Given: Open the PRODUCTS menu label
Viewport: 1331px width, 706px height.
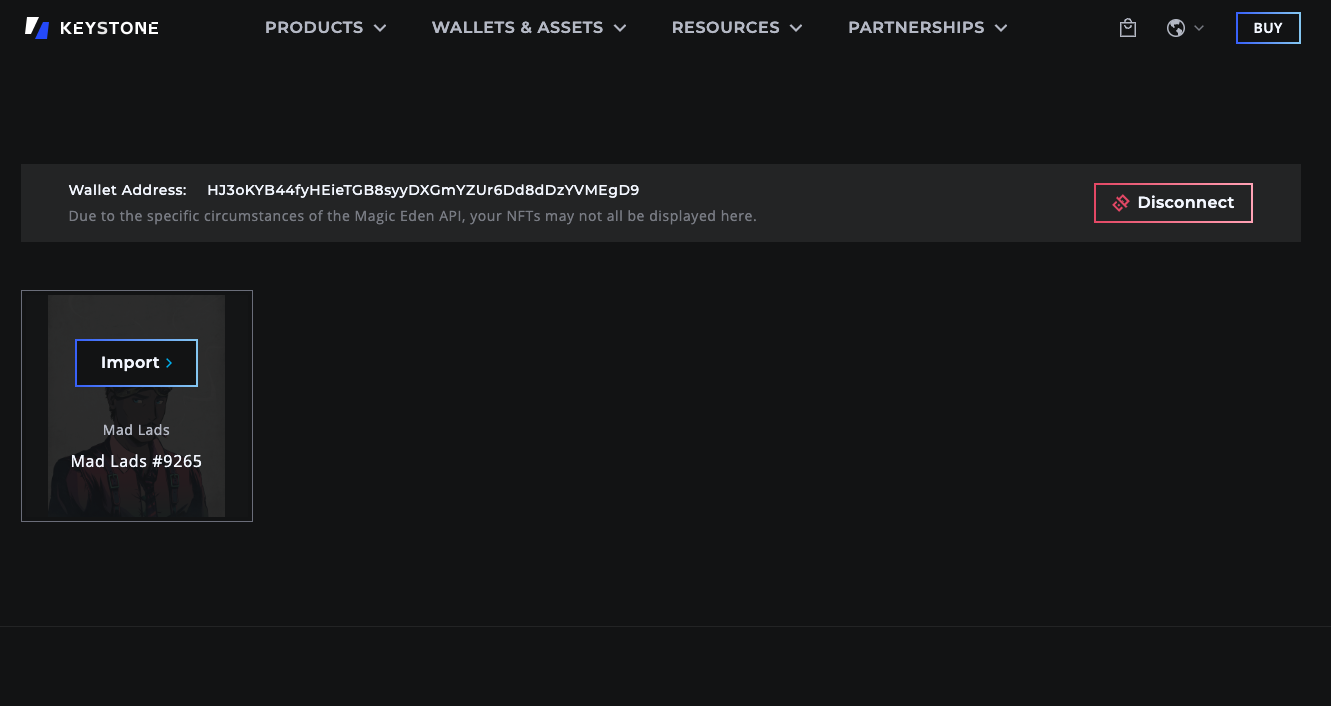Looking at the screenshot, I should tap(313, 28).
